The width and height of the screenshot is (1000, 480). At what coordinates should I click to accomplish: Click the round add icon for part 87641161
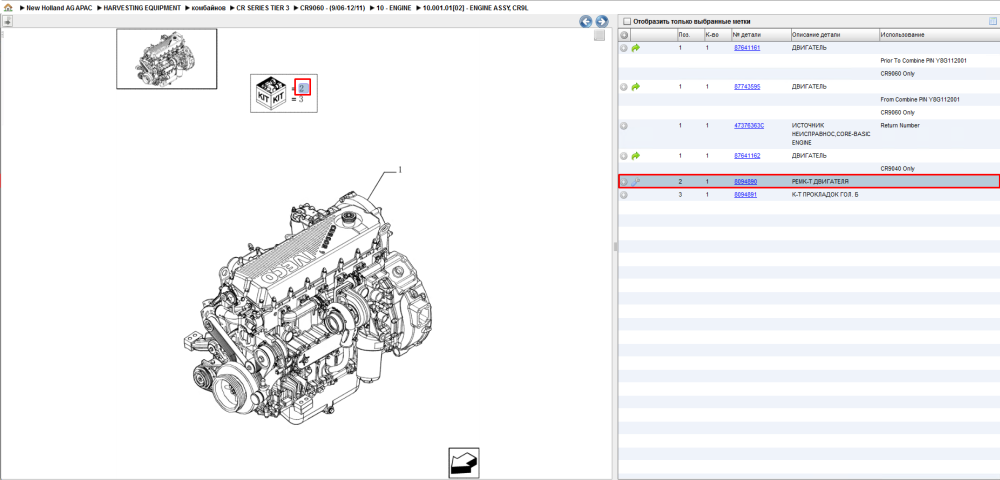click(x=624, y=48)
